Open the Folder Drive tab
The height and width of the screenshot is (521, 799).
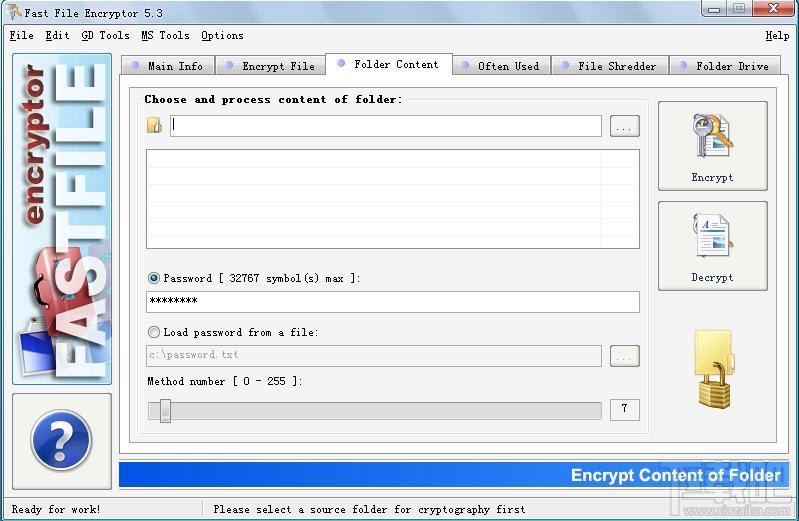pyautogui.click(x=725, y=66)
